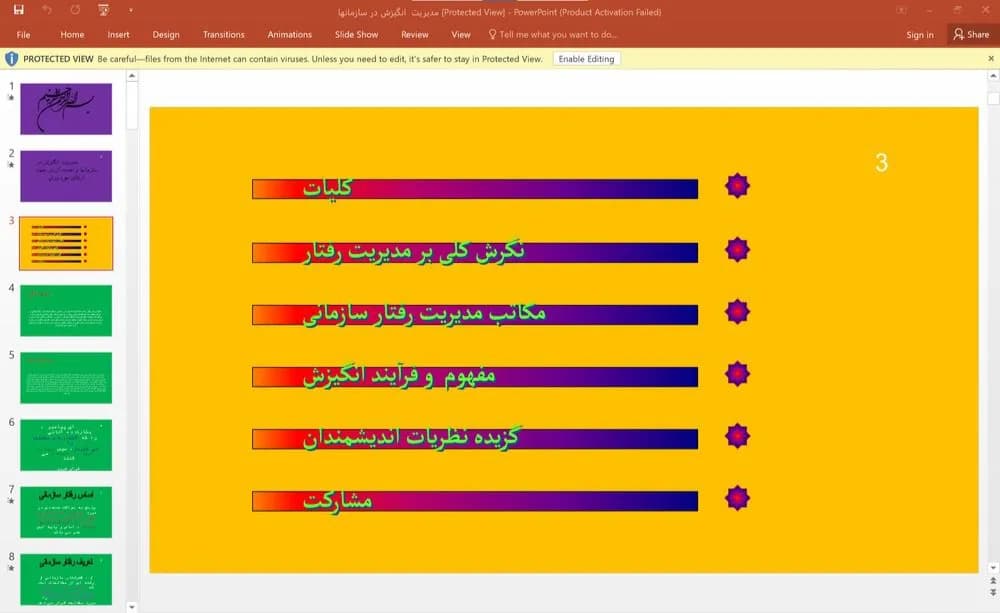The width and height of the screenshot is (1000, 613).
Task: Click slide area scroll up arrow
Action: [x=993, y=76]
